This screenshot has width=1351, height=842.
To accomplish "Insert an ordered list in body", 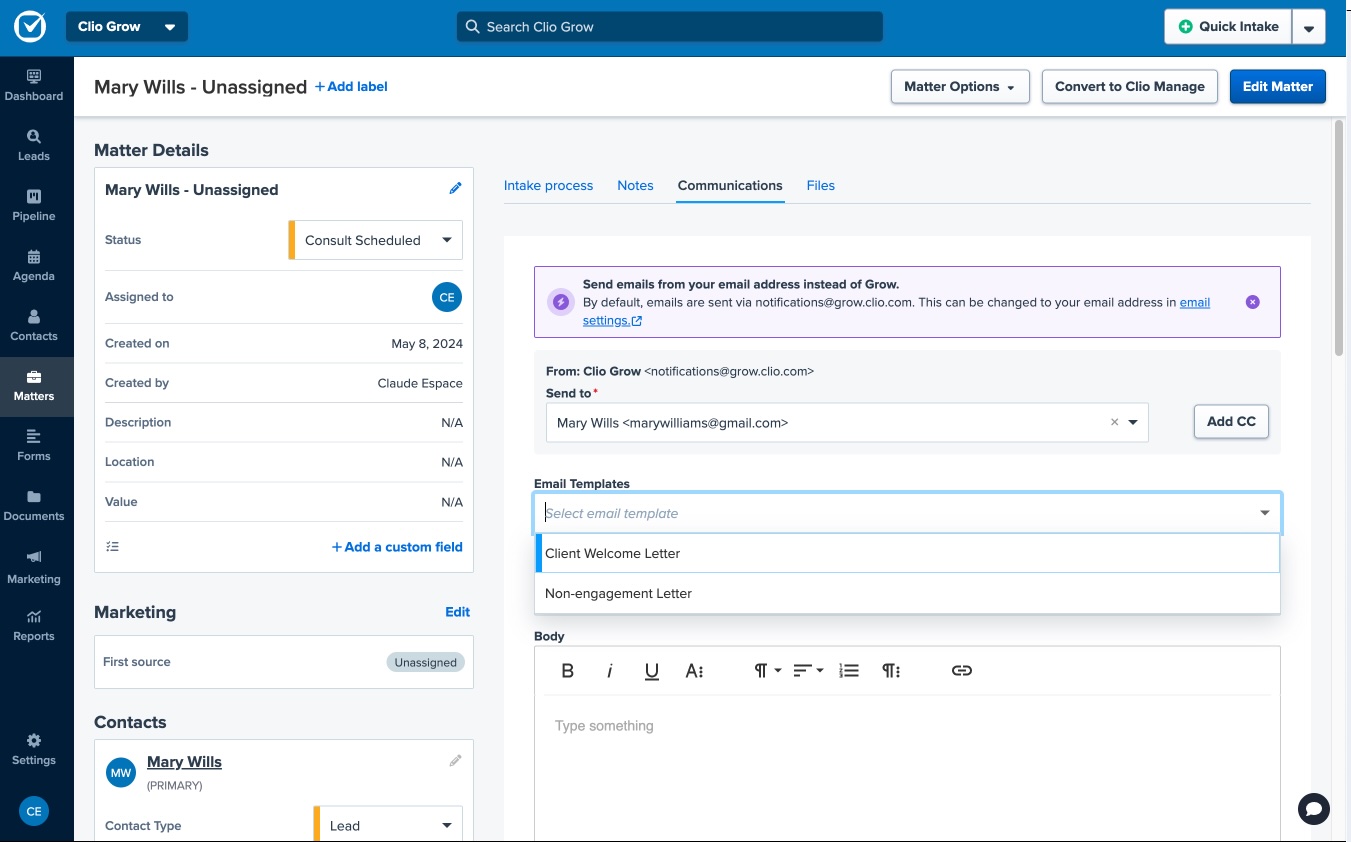I will [849, 671].
